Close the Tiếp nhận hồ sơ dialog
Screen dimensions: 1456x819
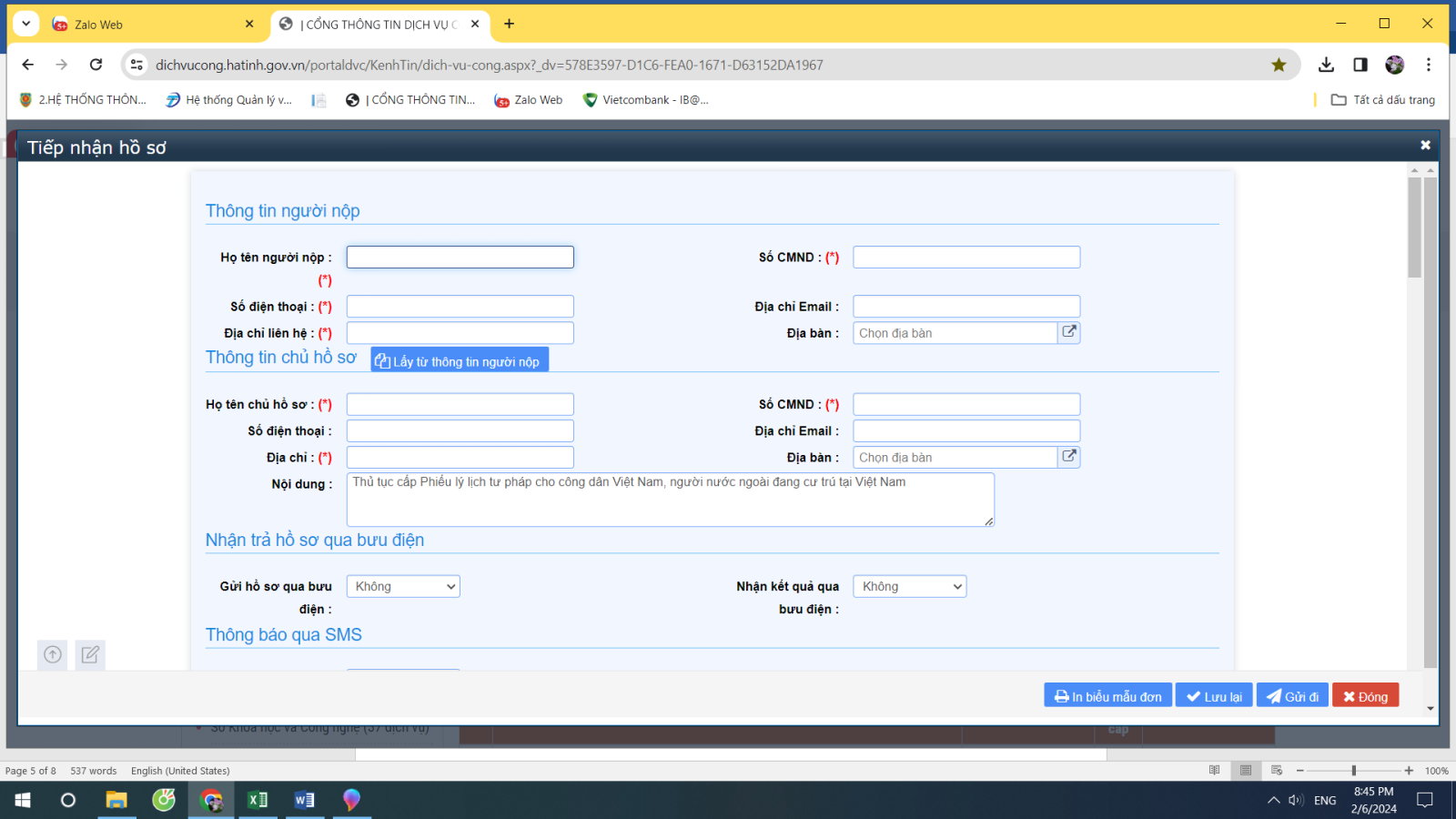tap(1425, 146)
